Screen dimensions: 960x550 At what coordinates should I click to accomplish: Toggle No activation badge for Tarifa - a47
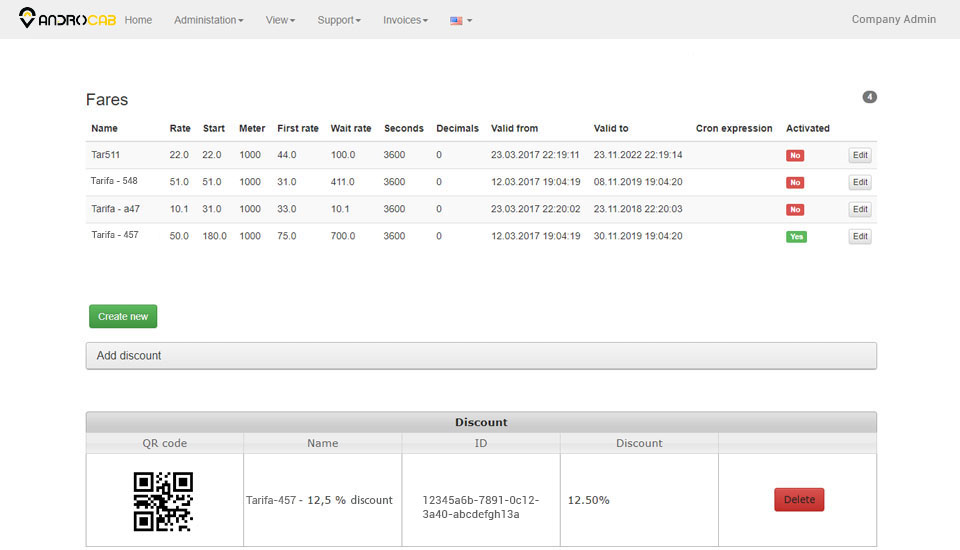pyautogui.click(x=795, y=209)
